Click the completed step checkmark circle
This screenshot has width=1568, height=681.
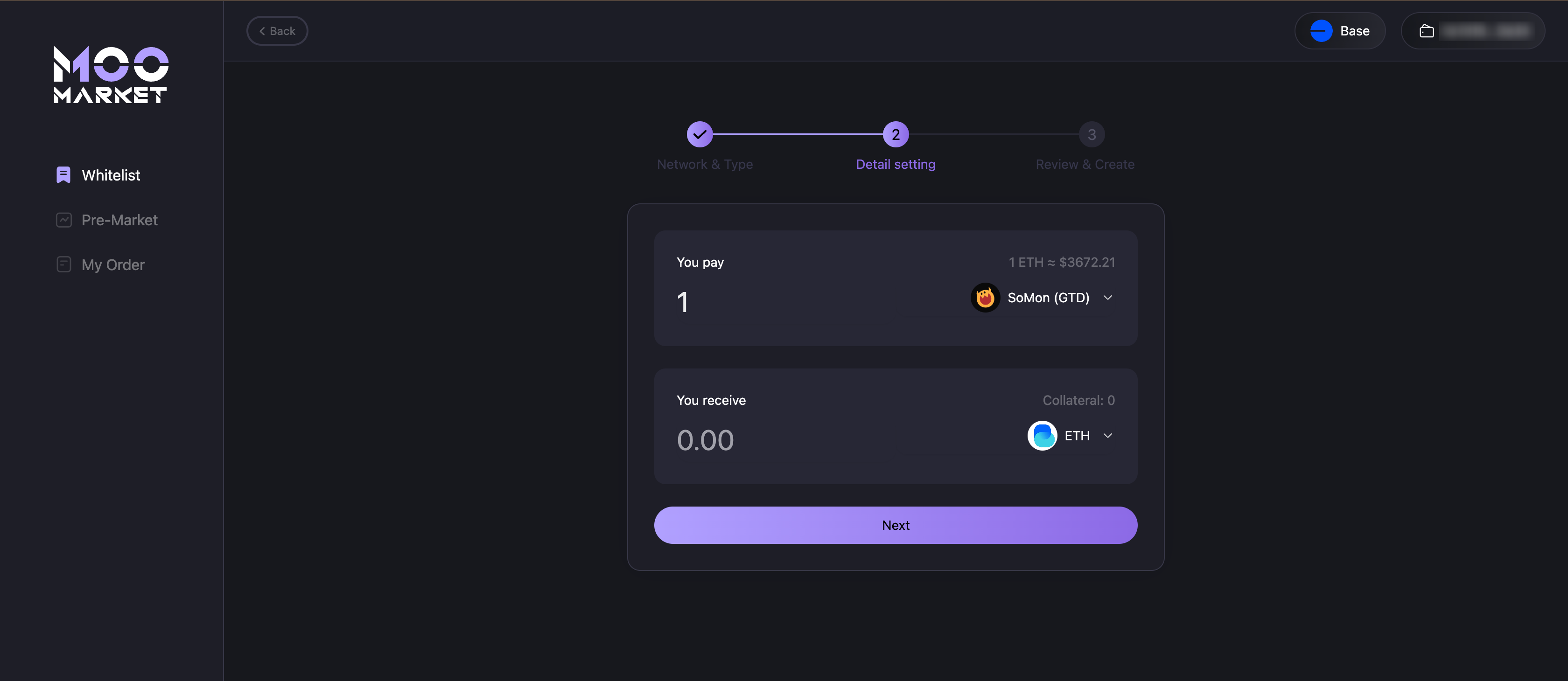click(x=700, y=134)
